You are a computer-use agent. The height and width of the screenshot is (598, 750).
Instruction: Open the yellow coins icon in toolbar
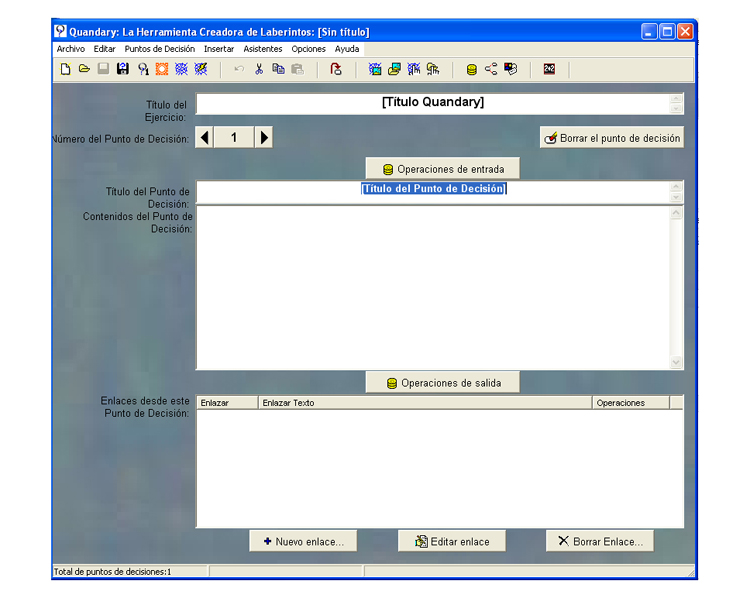pyautogui.click(x=472, y=70)
